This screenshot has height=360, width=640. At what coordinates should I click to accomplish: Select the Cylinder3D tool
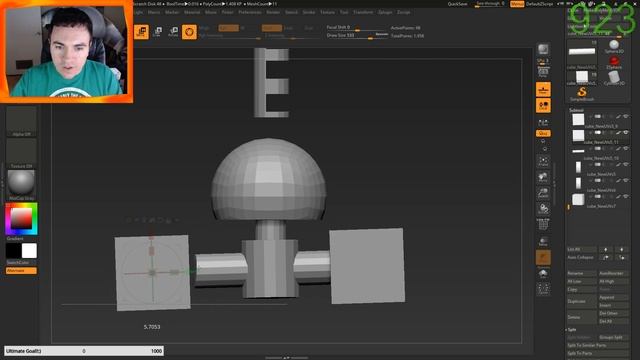pos(614,78)
